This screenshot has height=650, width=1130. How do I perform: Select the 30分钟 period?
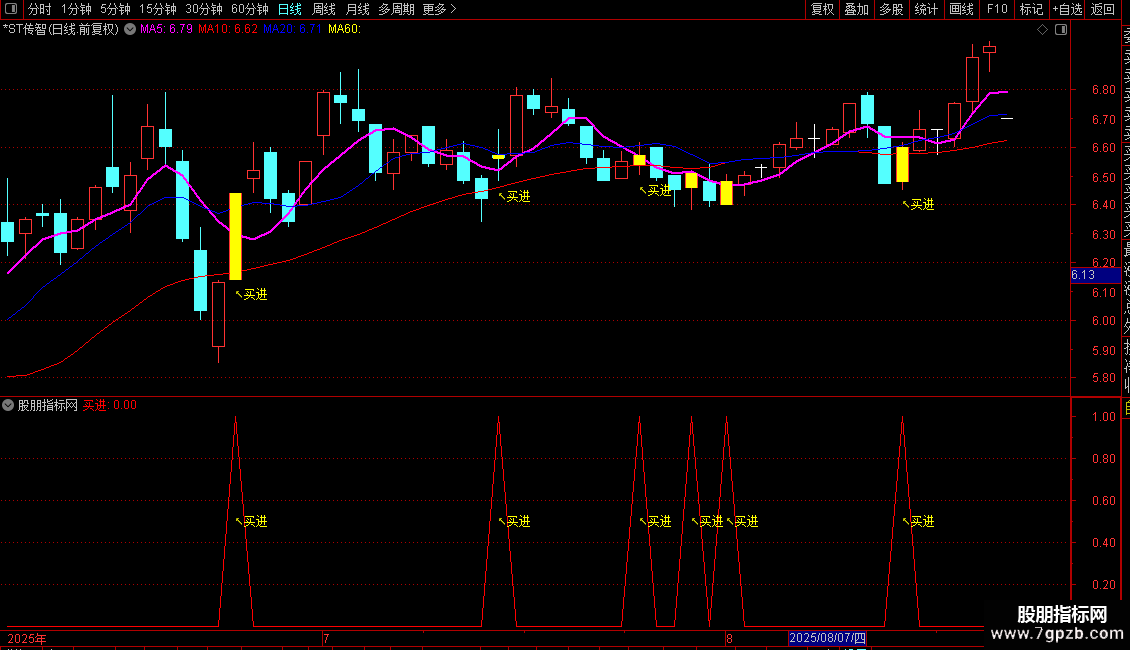(203, 9)
